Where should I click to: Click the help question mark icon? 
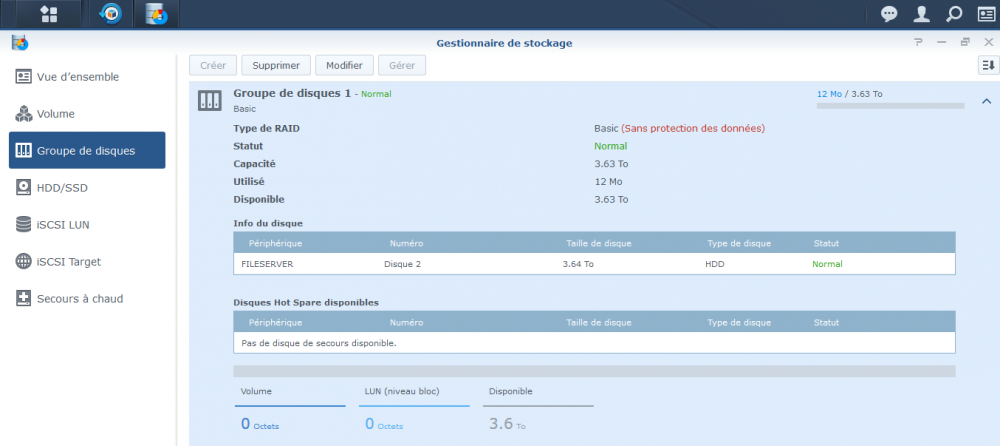tap(918, 43)
